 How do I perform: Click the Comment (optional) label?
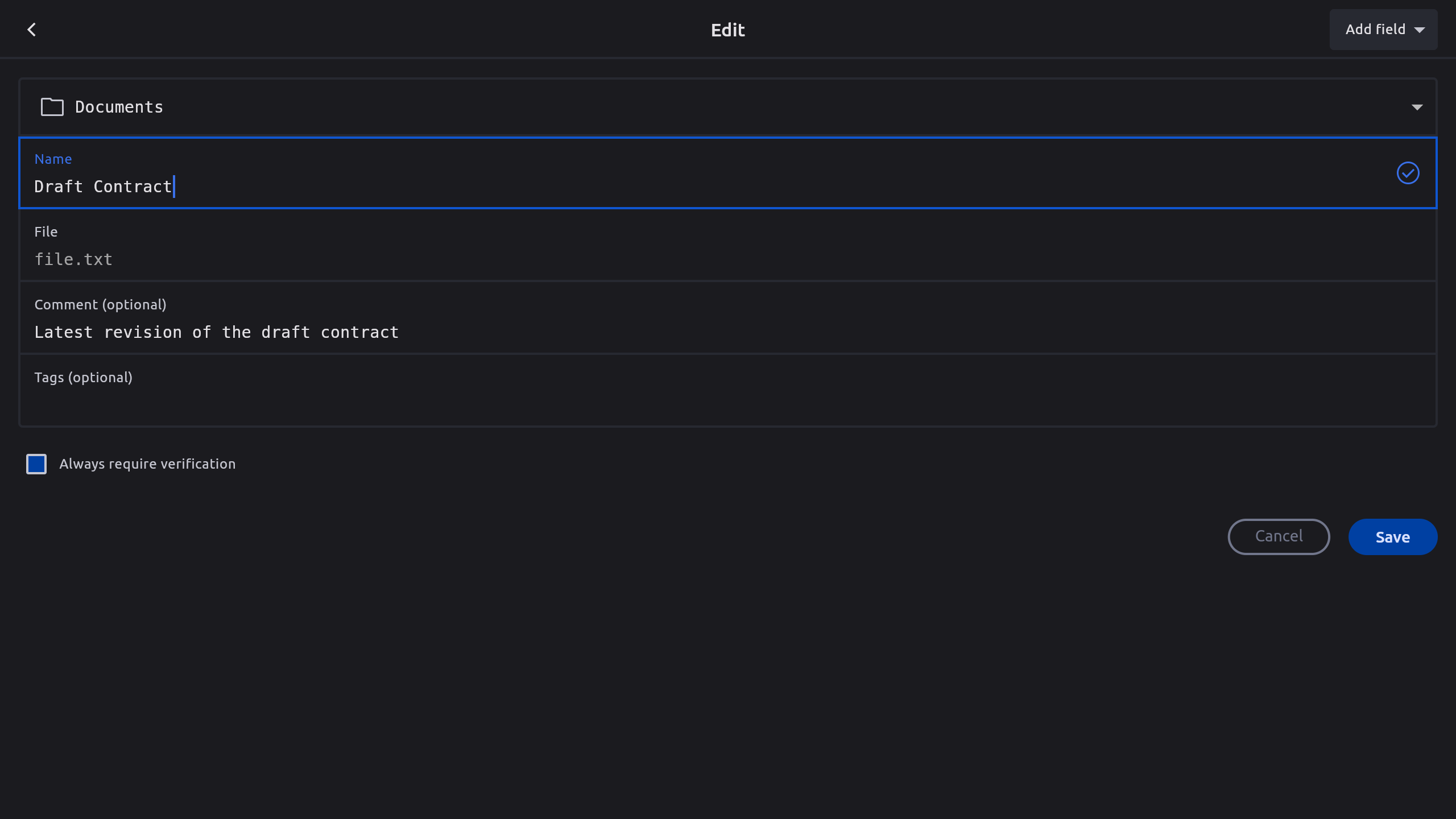100,305
